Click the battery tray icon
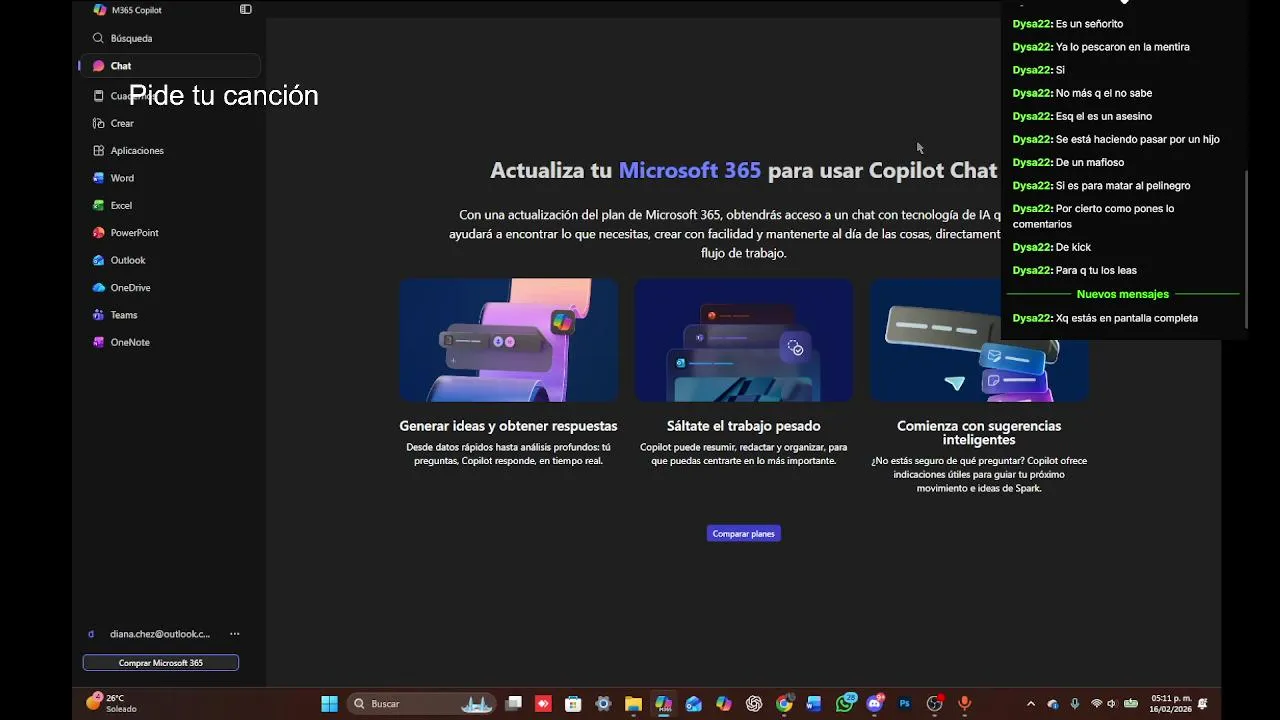The width and height of the screenshot is (1280, 720). pyautogui.click(x=1131, y=704)
